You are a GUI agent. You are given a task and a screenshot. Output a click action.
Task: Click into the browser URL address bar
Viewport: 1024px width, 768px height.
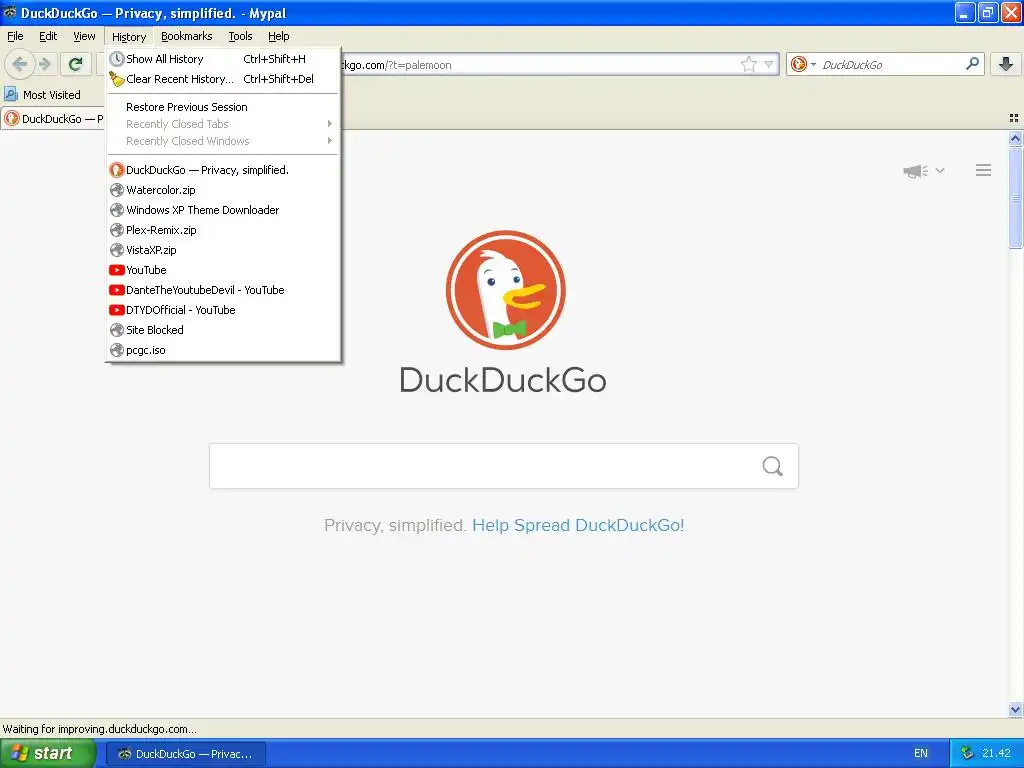click(539, 65)
